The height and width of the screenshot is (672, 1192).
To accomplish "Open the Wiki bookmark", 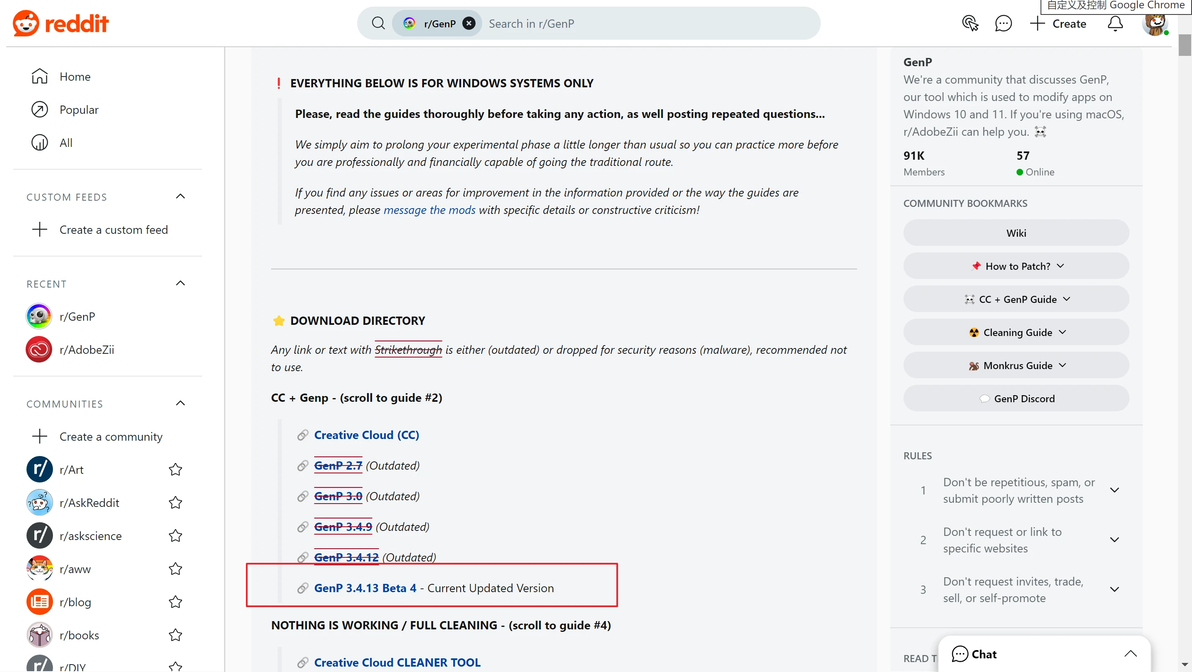I will pos(1016,233).
